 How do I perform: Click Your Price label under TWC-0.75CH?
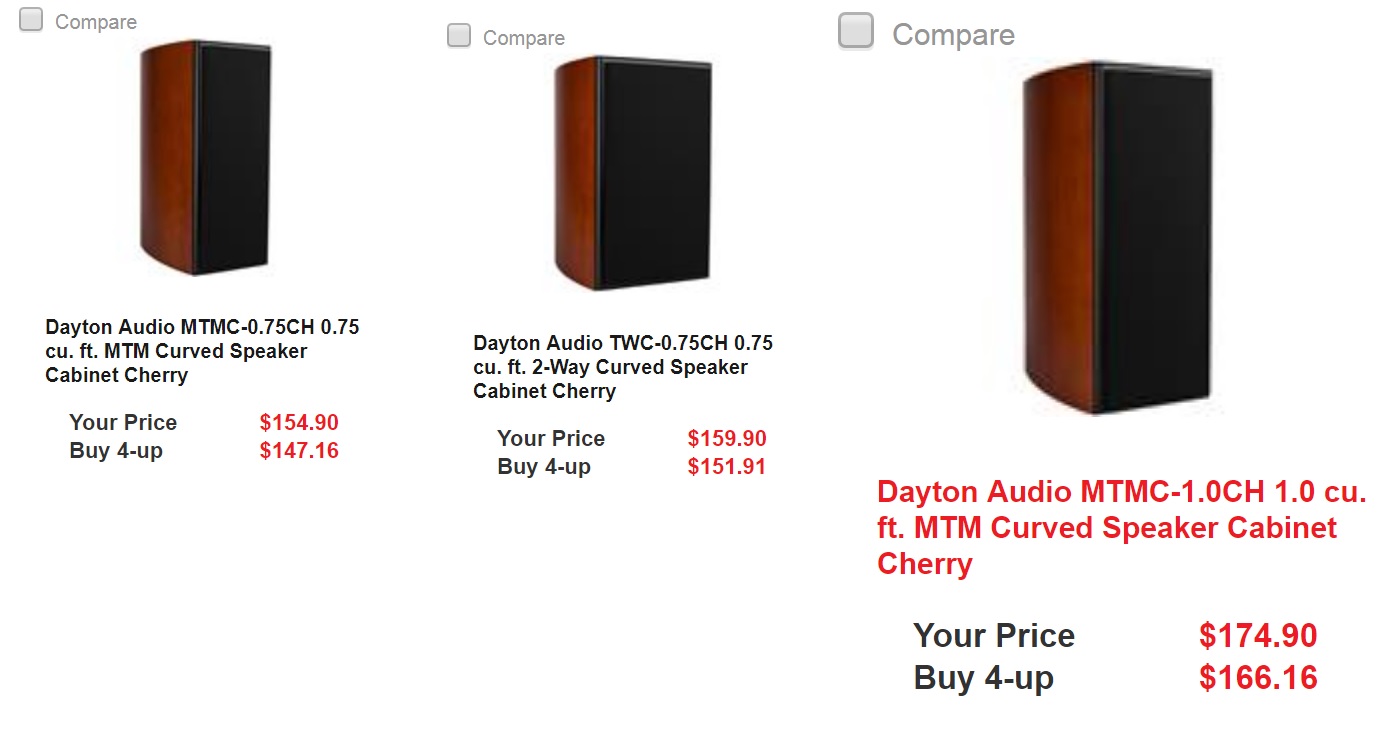pos(551,438)
